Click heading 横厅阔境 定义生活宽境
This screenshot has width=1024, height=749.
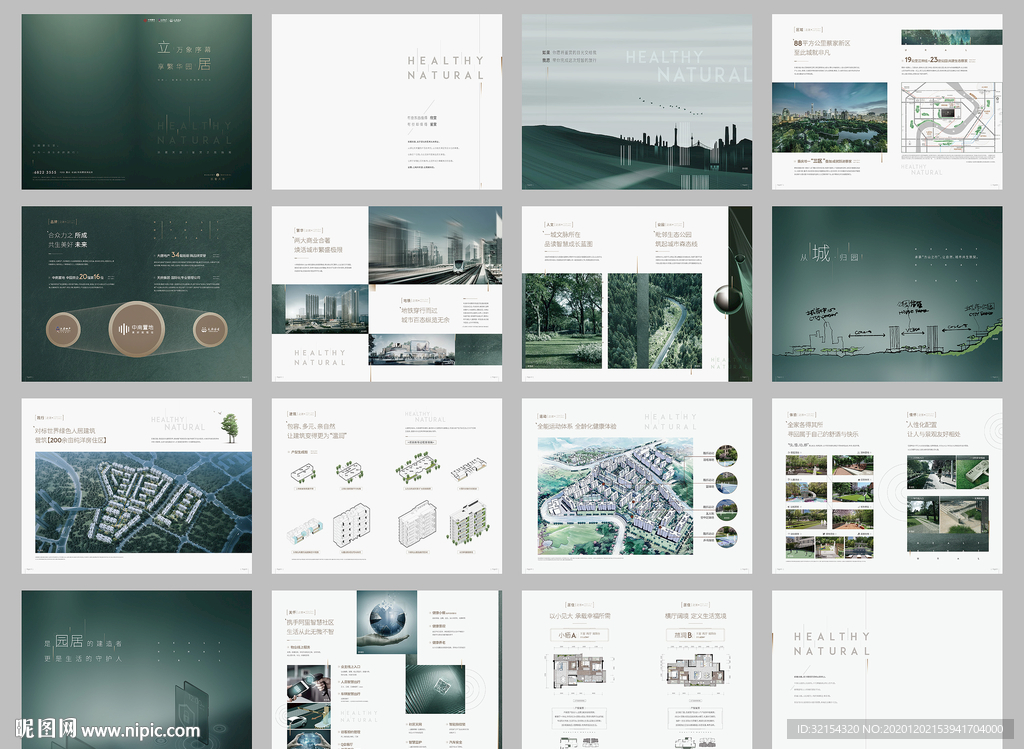tap(696, 616)
